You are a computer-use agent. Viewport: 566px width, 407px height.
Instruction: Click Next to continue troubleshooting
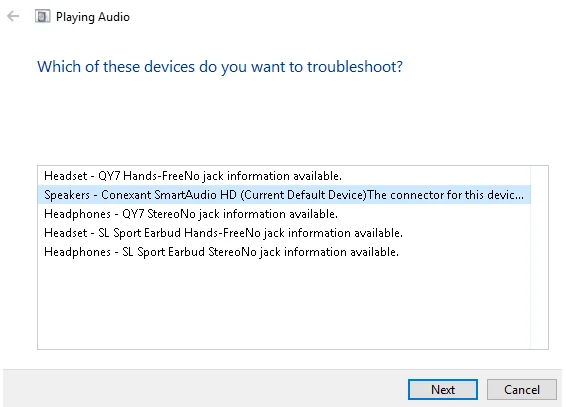443,390
